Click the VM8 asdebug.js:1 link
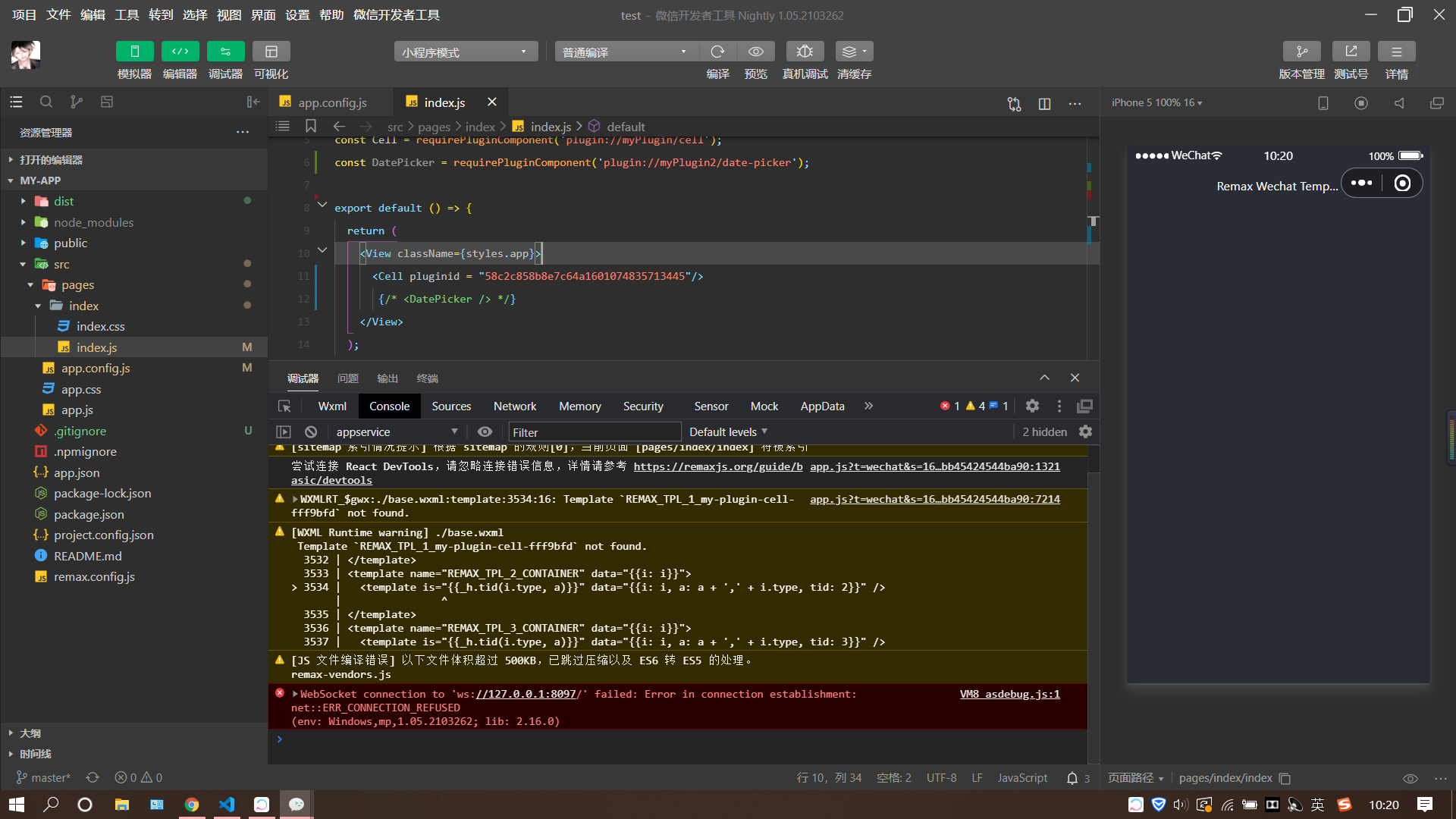Image resolution: width=1456 pixels, height=819 pixels. pyautogui.click(x=1009, y=694)
